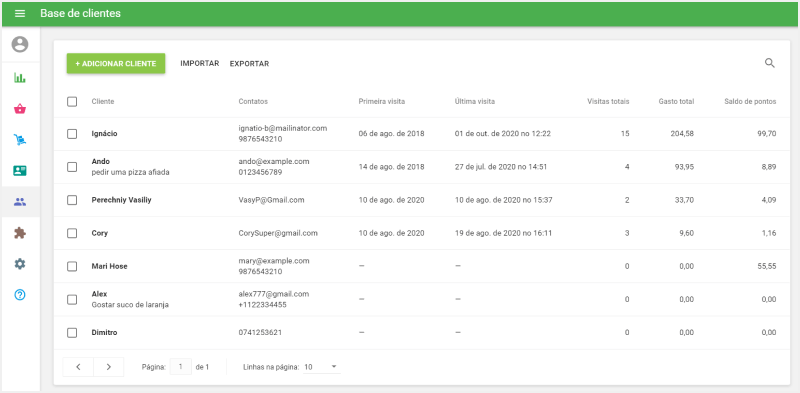Open the inventory hand truck icon
This screenshot has width=800, height=393.
(x=20, y=139)
